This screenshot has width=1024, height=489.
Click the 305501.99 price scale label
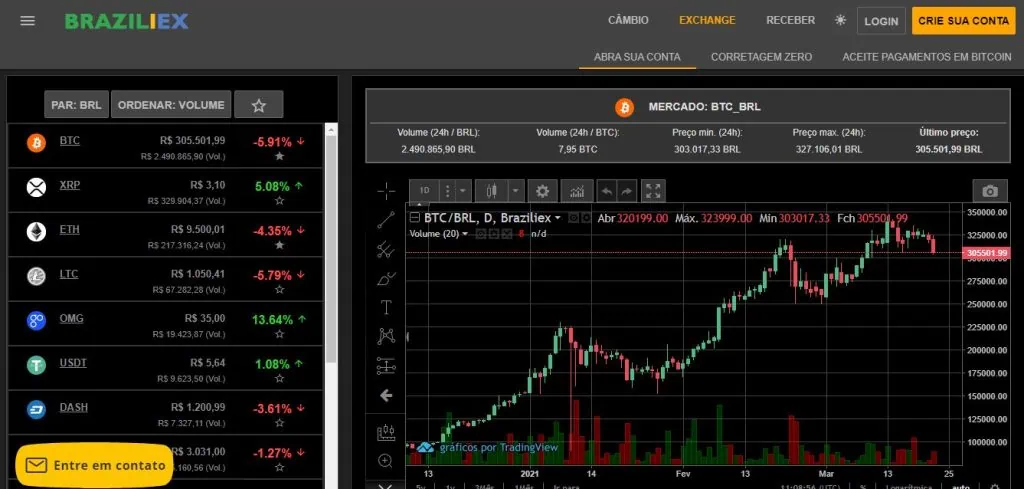point(986,253)
